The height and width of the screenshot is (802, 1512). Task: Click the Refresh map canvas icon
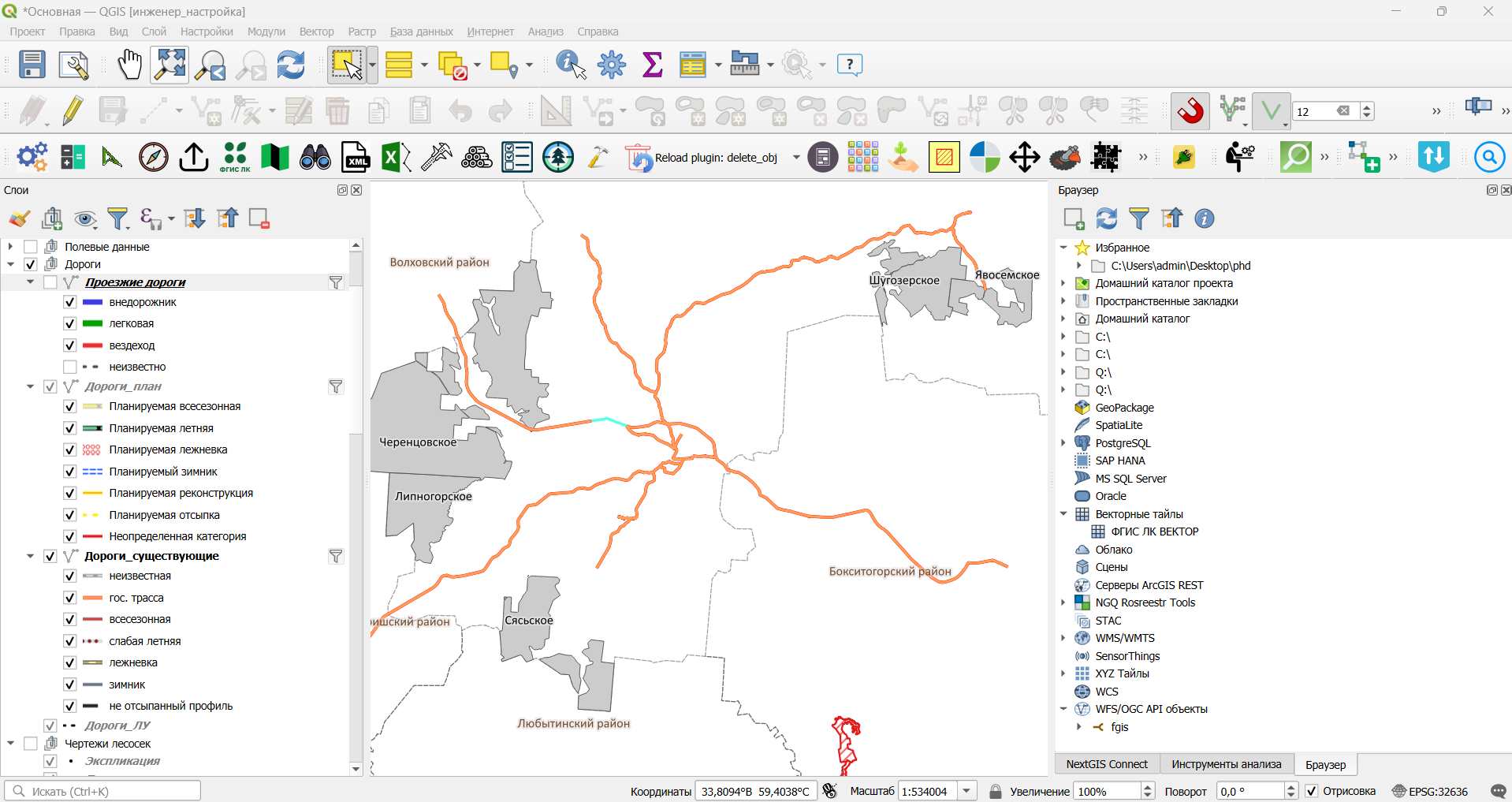(291, 65)
